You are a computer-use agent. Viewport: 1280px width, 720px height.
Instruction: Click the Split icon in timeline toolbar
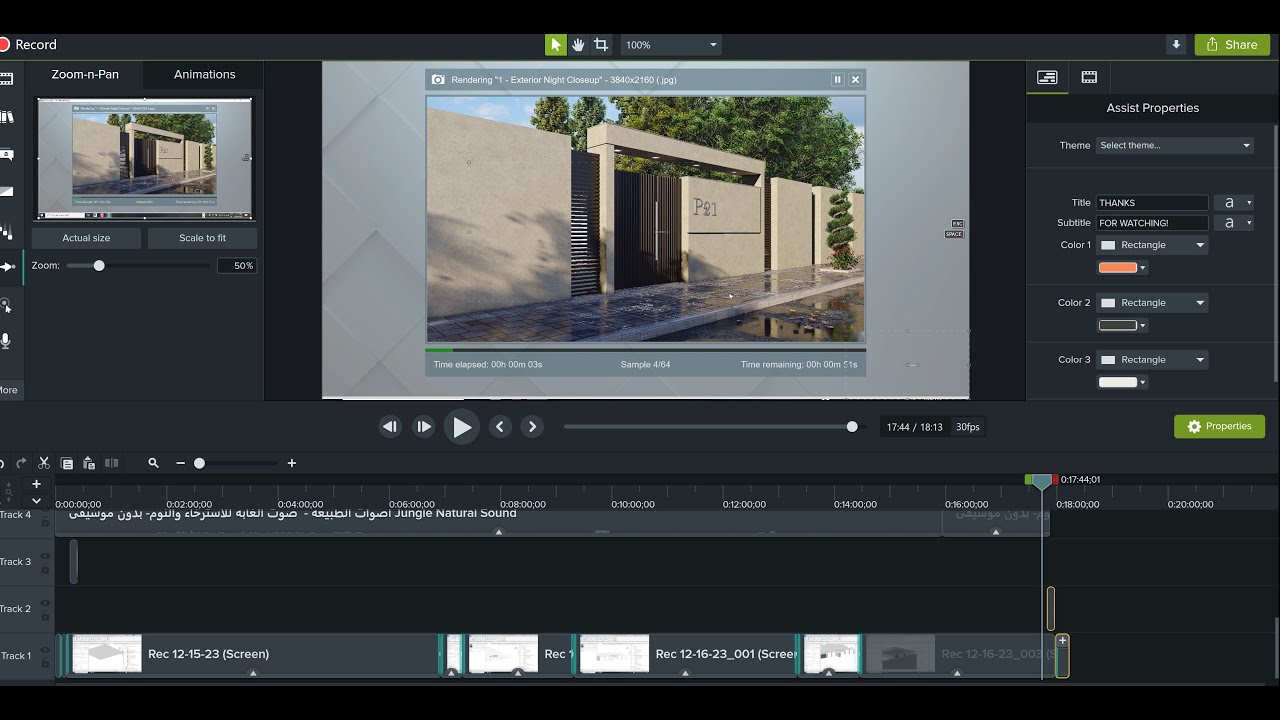point(111,463)
